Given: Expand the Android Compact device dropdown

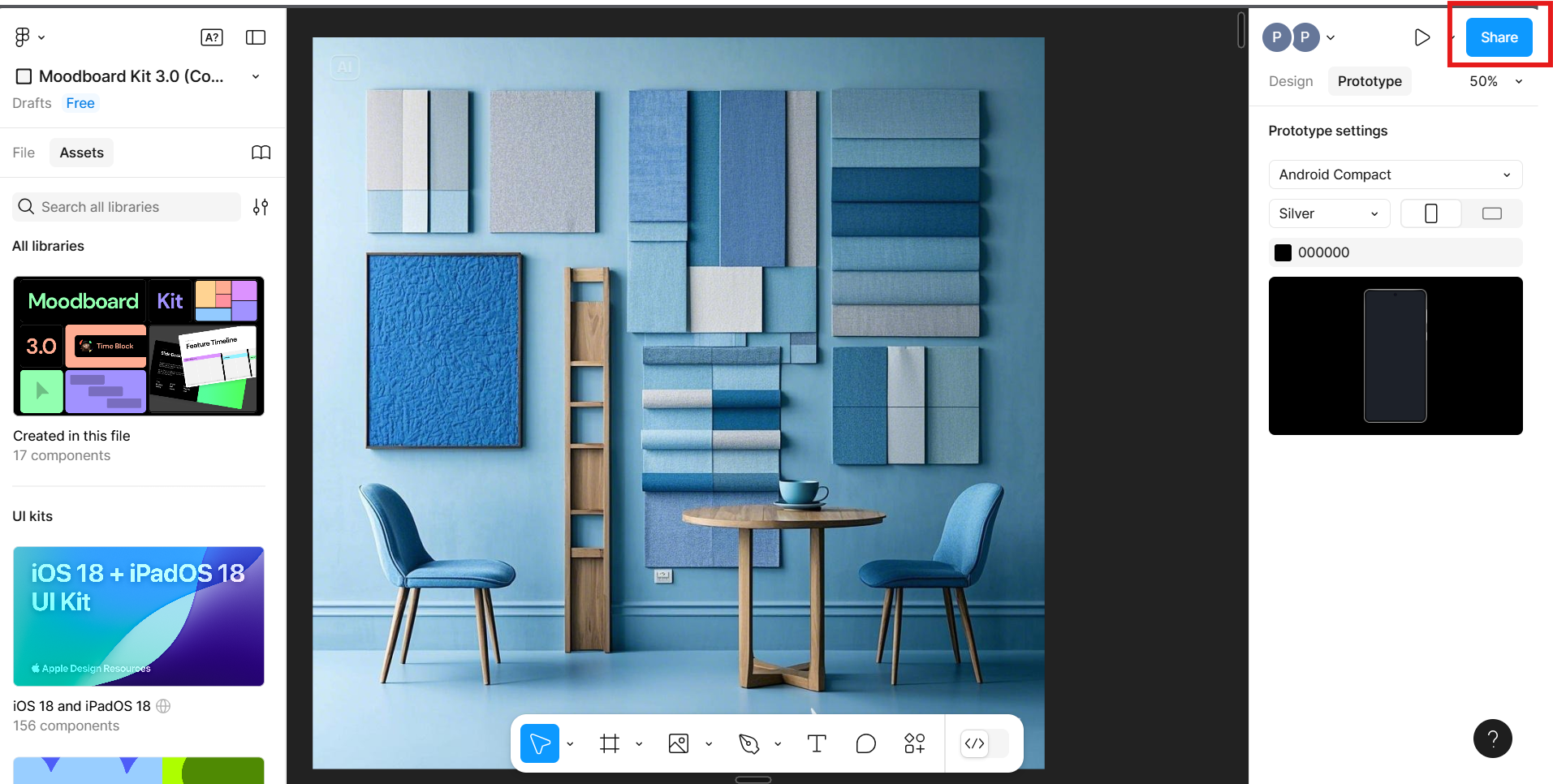Looking at the screenshot, I should (x=1395, y=174).
